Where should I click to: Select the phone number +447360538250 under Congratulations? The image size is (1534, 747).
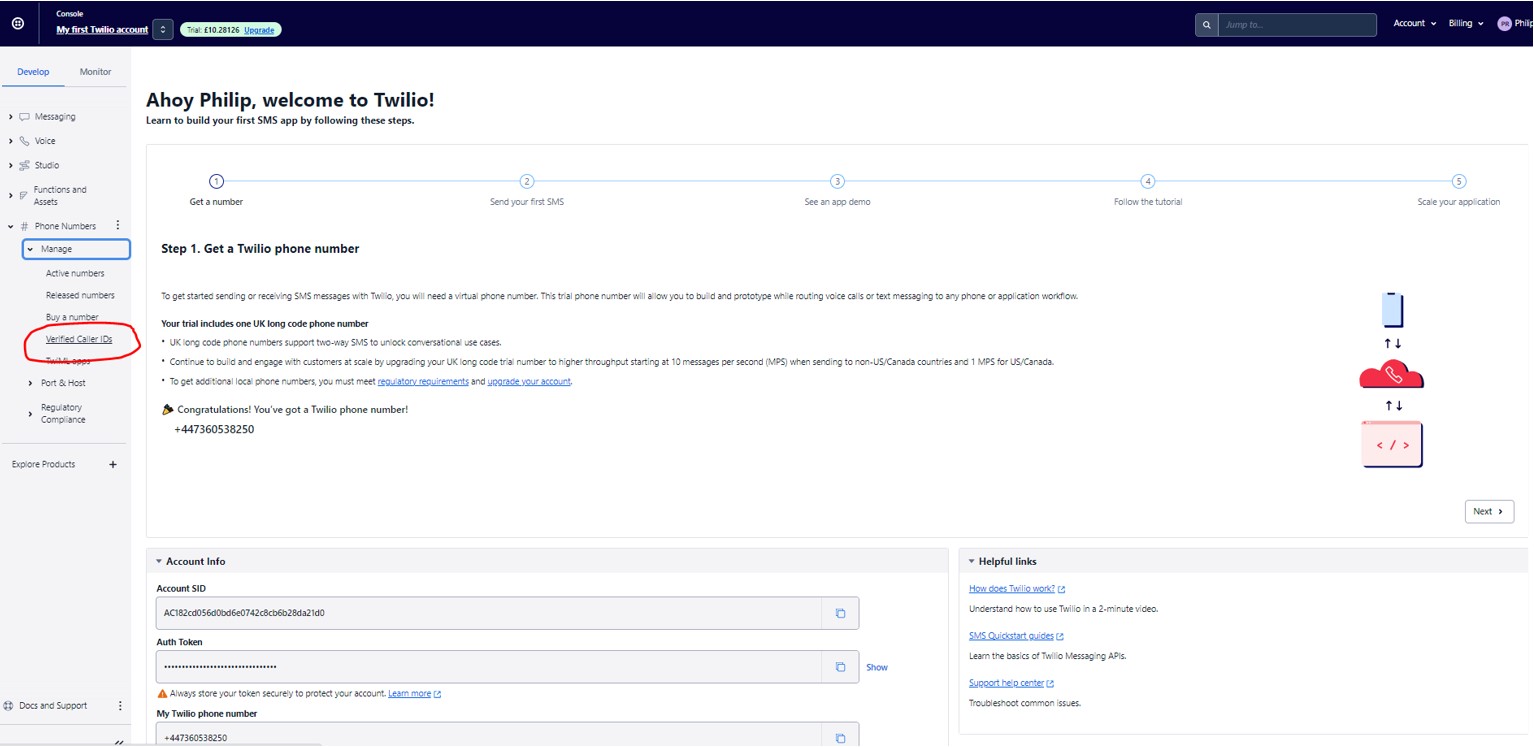click(214, 429)
